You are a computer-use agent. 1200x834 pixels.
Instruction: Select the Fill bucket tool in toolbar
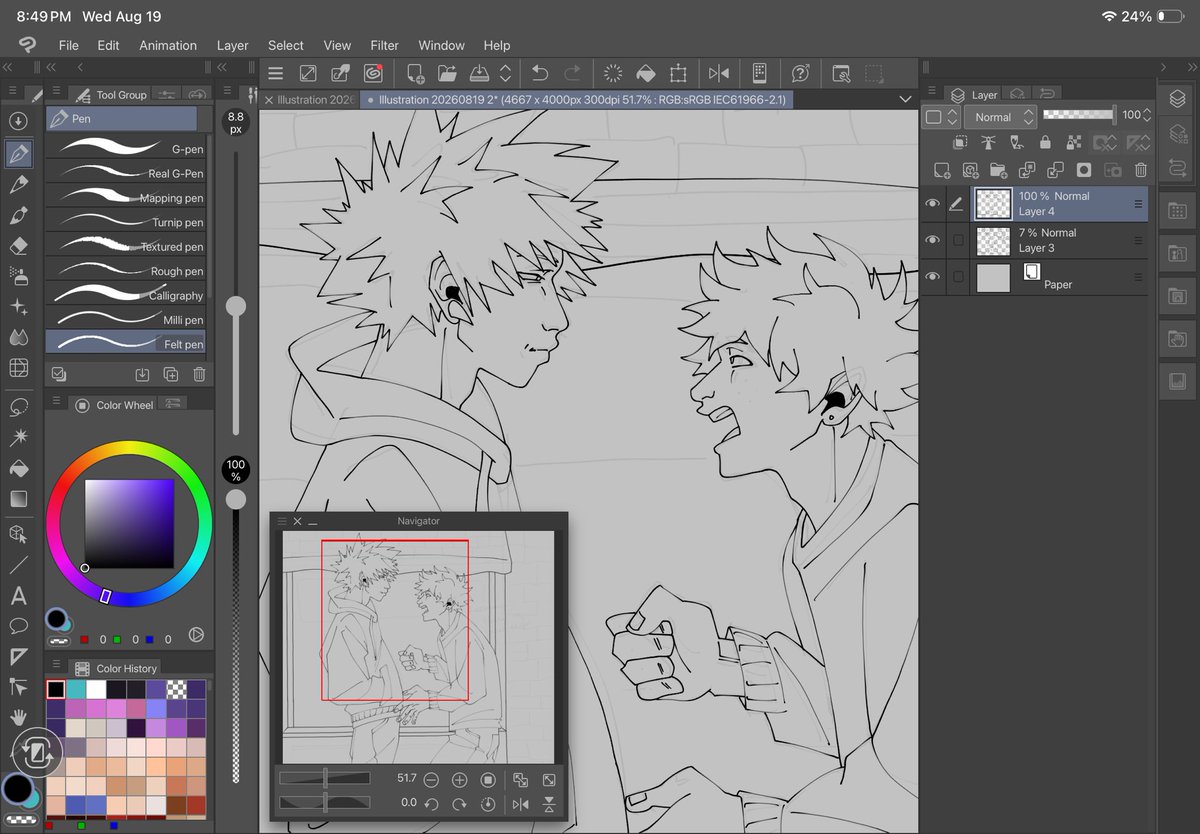tap(18, 468)
